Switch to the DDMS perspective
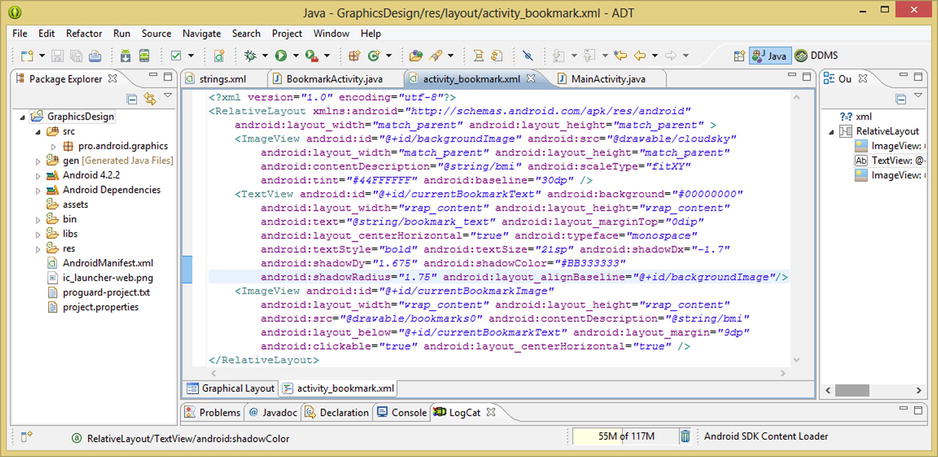 (817, 56)
